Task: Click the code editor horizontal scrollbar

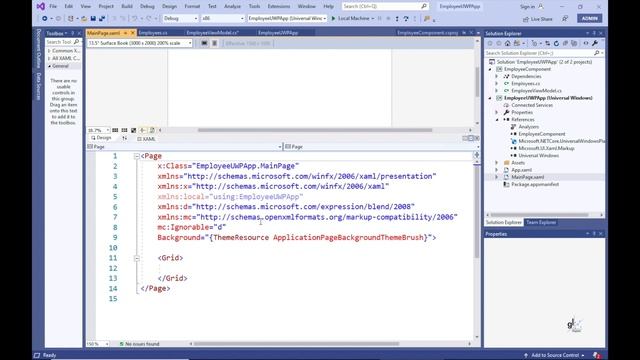Action: (x=296, y=344)
